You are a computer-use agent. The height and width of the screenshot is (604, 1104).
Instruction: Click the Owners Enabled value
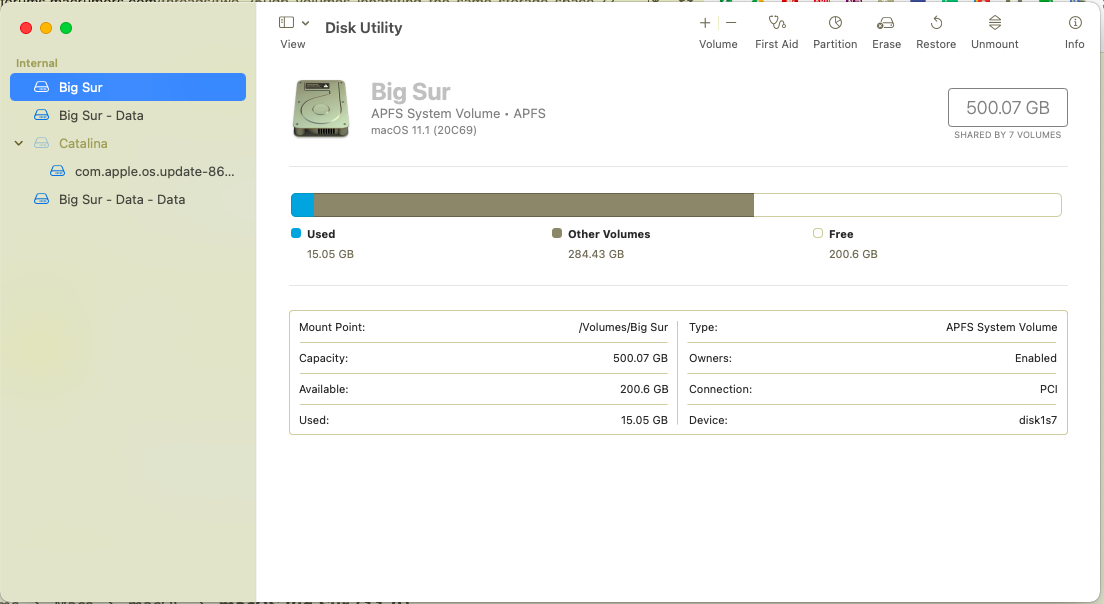(x=1036, y=358)
